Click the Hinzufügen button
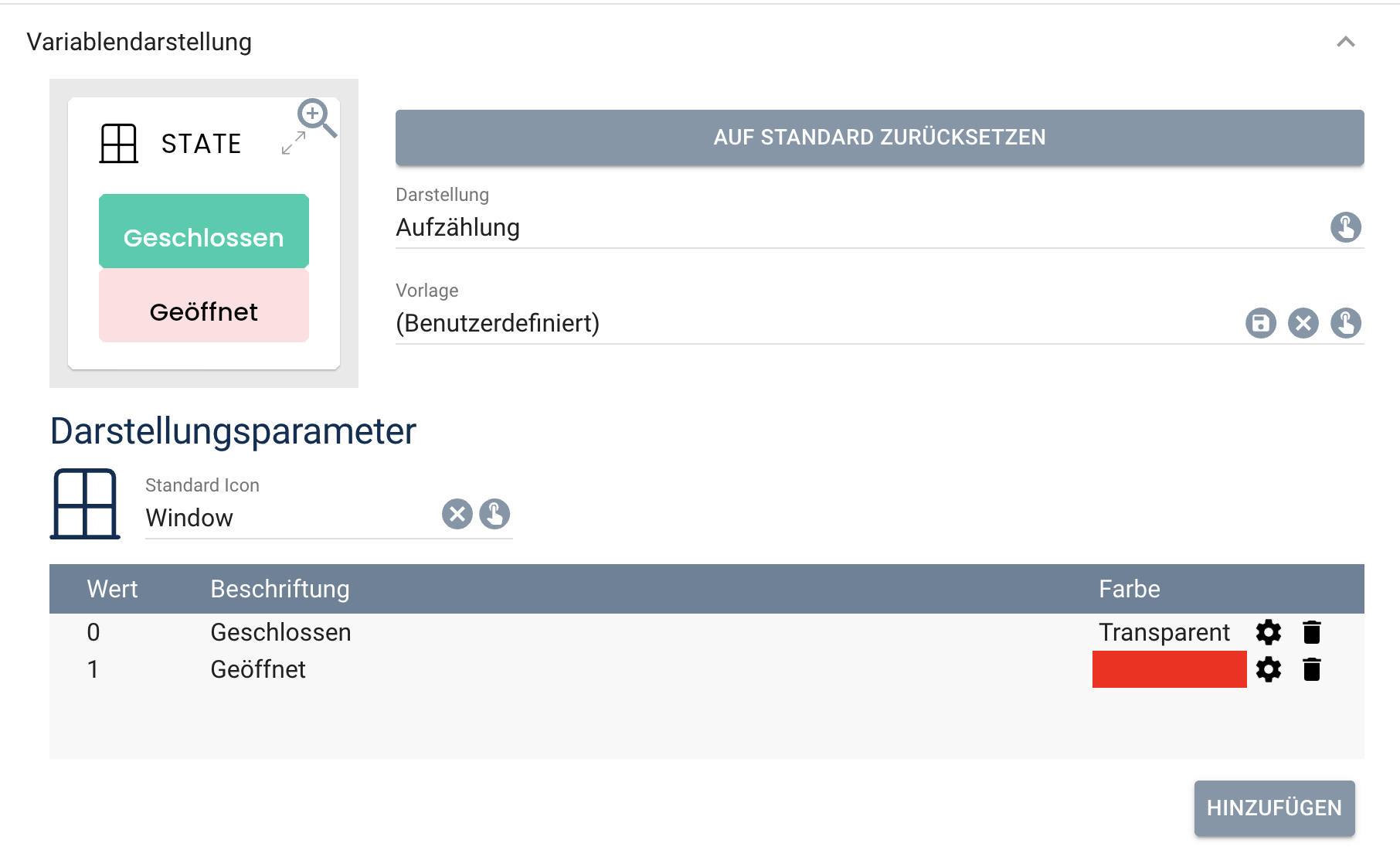This screenshot has width=1400, height=864. click(x=1274, y=808)
